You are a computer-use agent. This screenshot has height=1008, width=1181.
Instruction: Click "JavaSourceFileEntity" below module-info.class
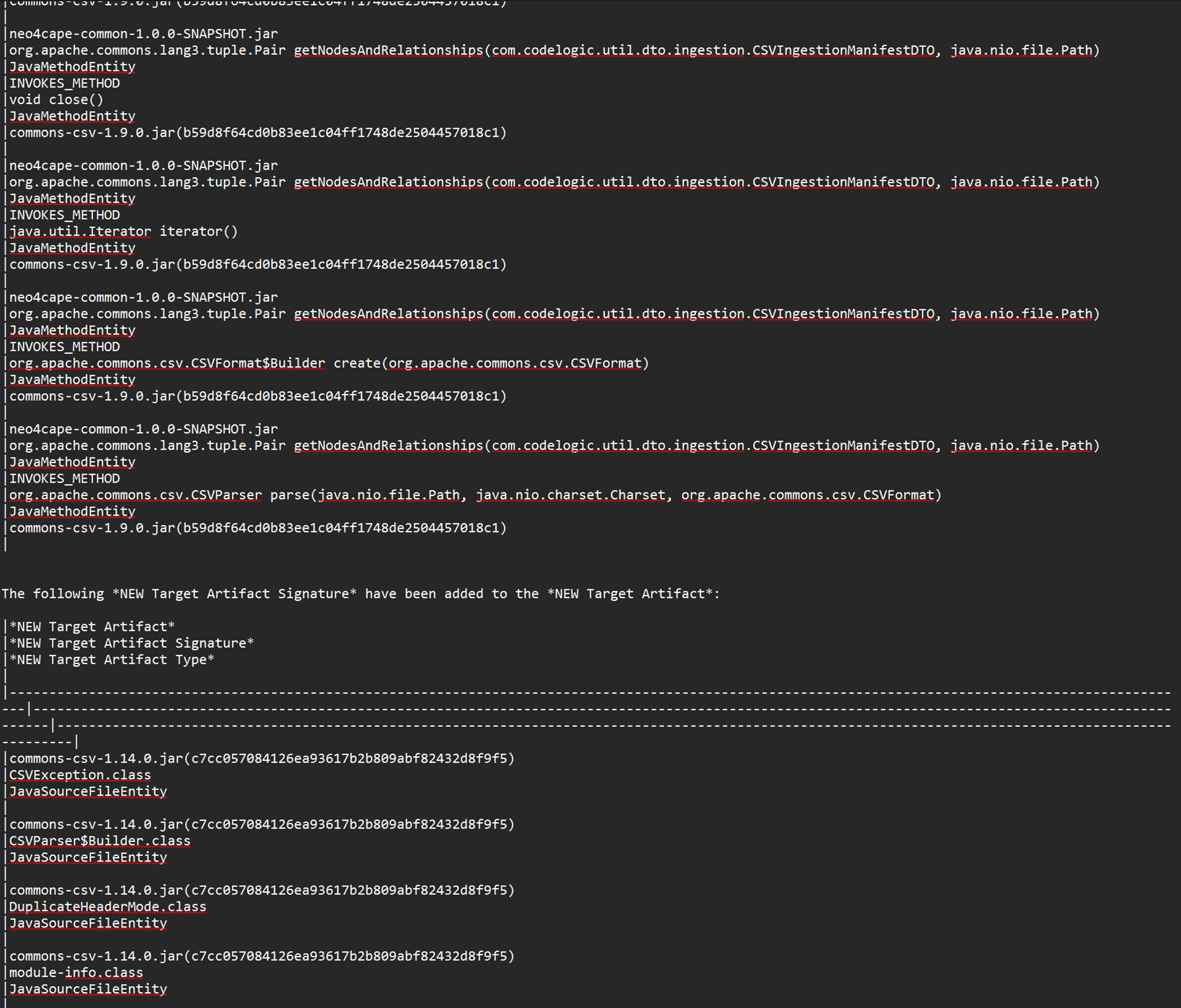pyautogui.click(x=88, y=989)
